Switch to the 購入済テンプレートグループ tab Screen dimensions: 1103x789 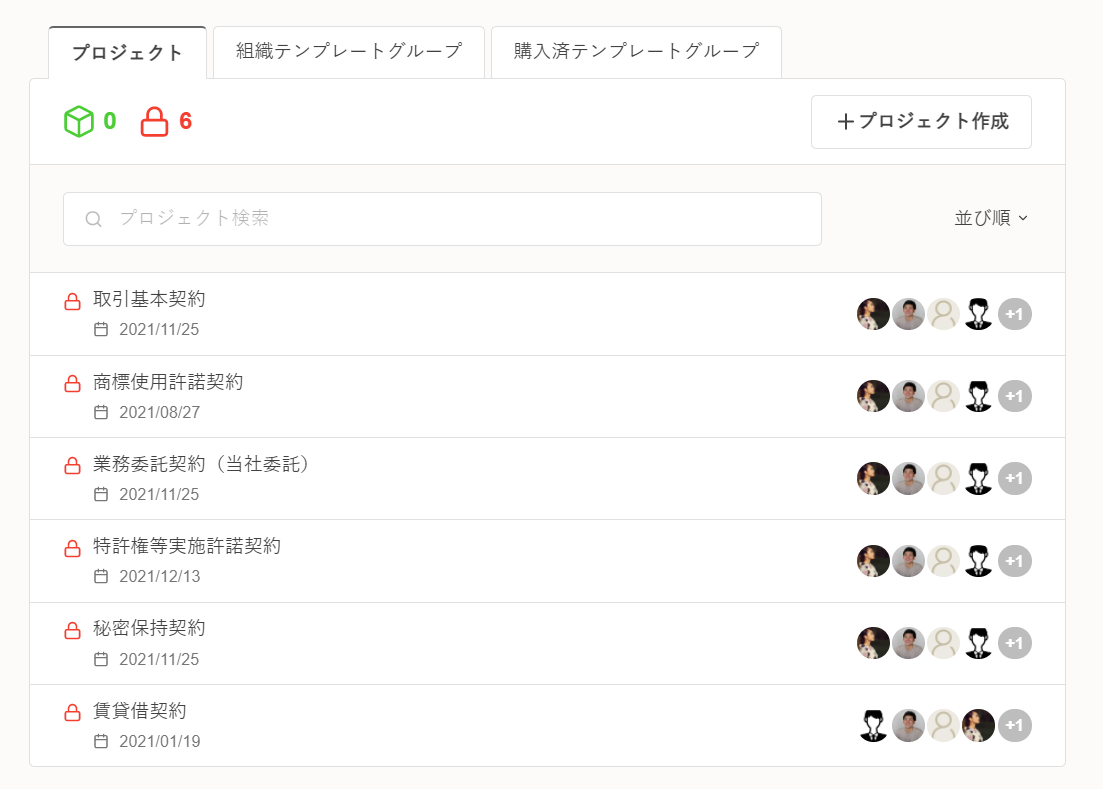tap(636, 51)
